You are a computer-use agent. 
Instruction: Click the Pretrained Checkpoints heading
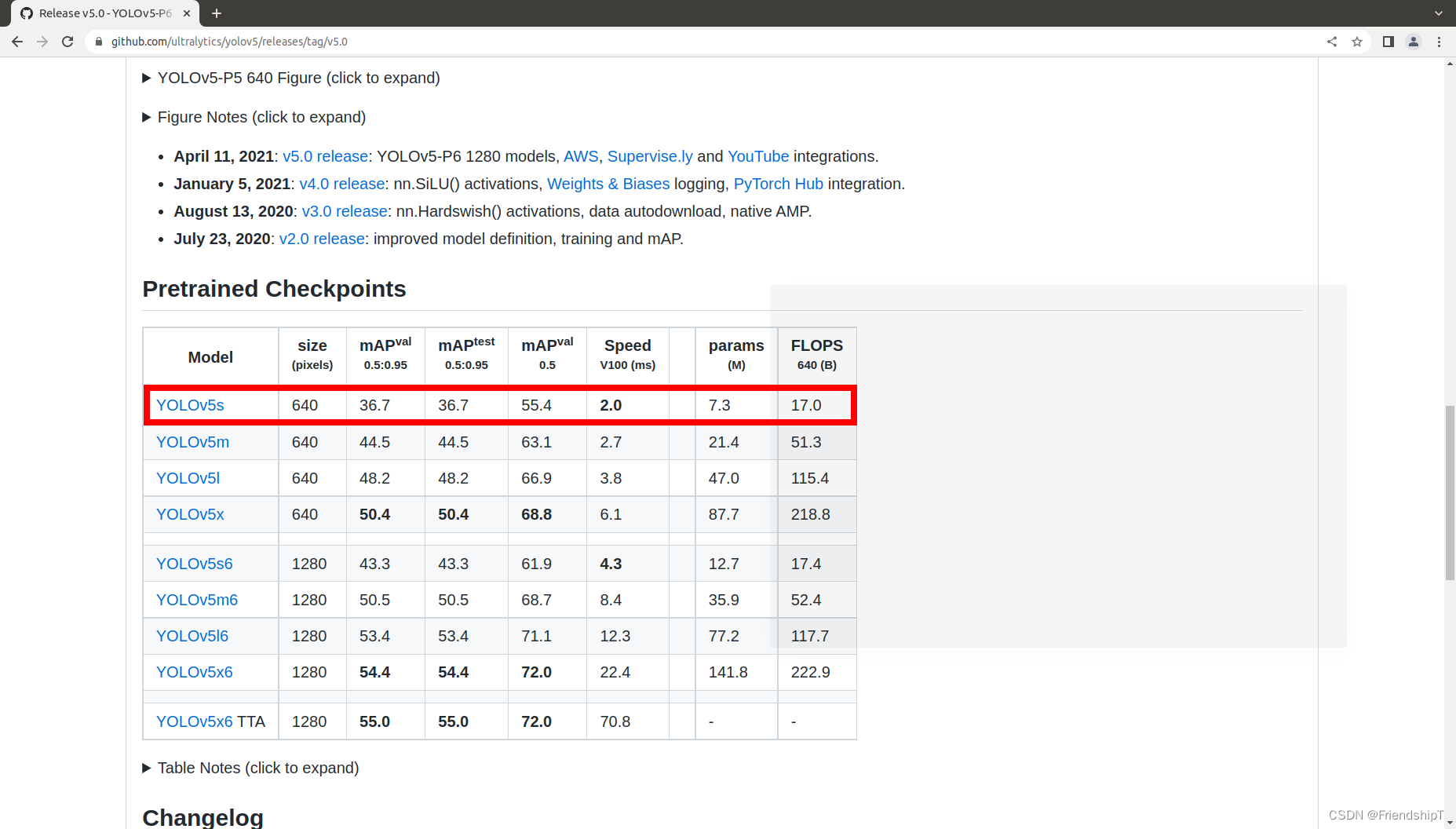[x=274, y=289]
